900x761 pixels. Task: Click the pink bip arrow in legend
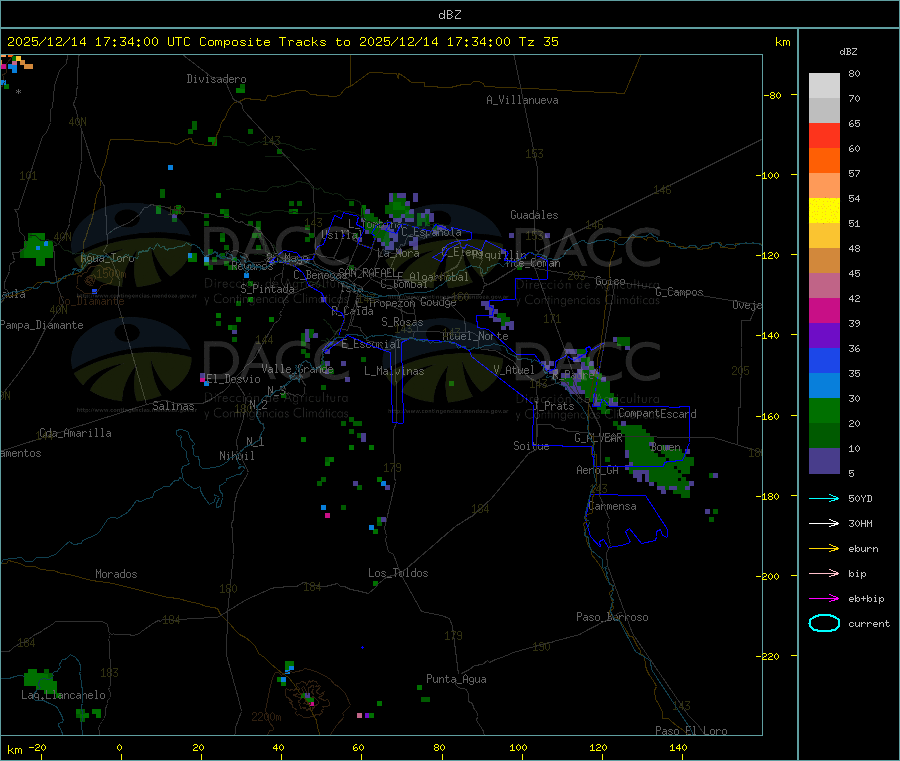[x=824, y=573]
